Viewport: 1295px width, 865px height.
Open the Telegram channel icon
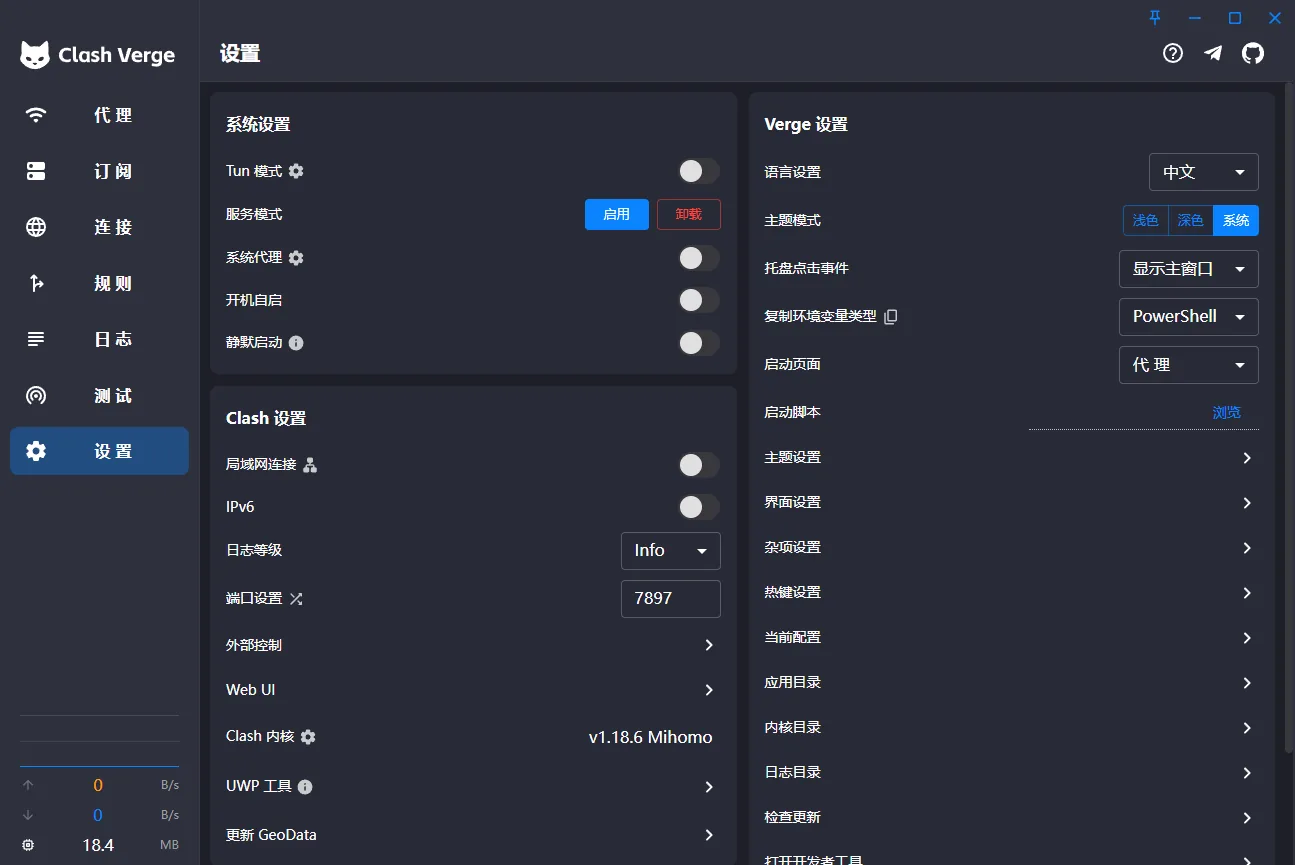pos(1213,53)
